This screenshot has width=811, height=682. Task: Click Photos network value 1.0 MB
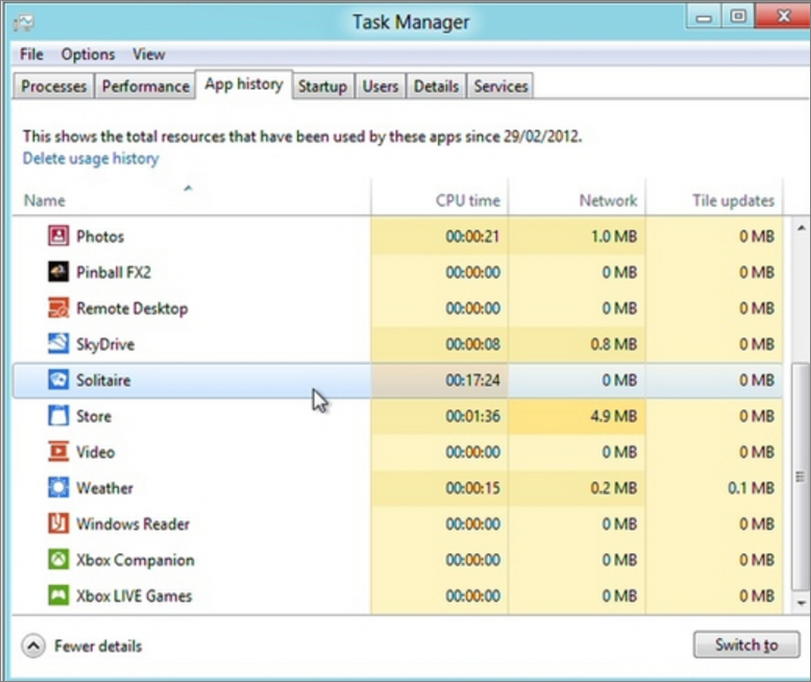click(x=613, y=236)
